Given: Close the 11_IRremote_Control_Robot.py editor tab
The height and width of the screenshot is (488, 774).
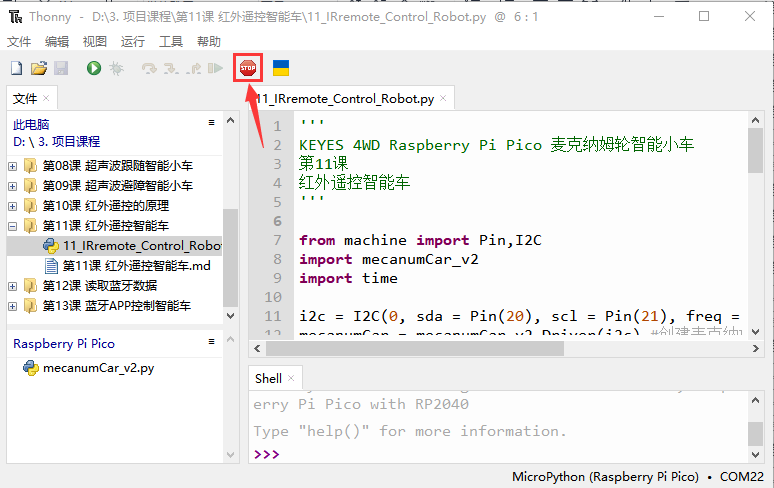Looking at the screenshot, I should pos(443,98).
